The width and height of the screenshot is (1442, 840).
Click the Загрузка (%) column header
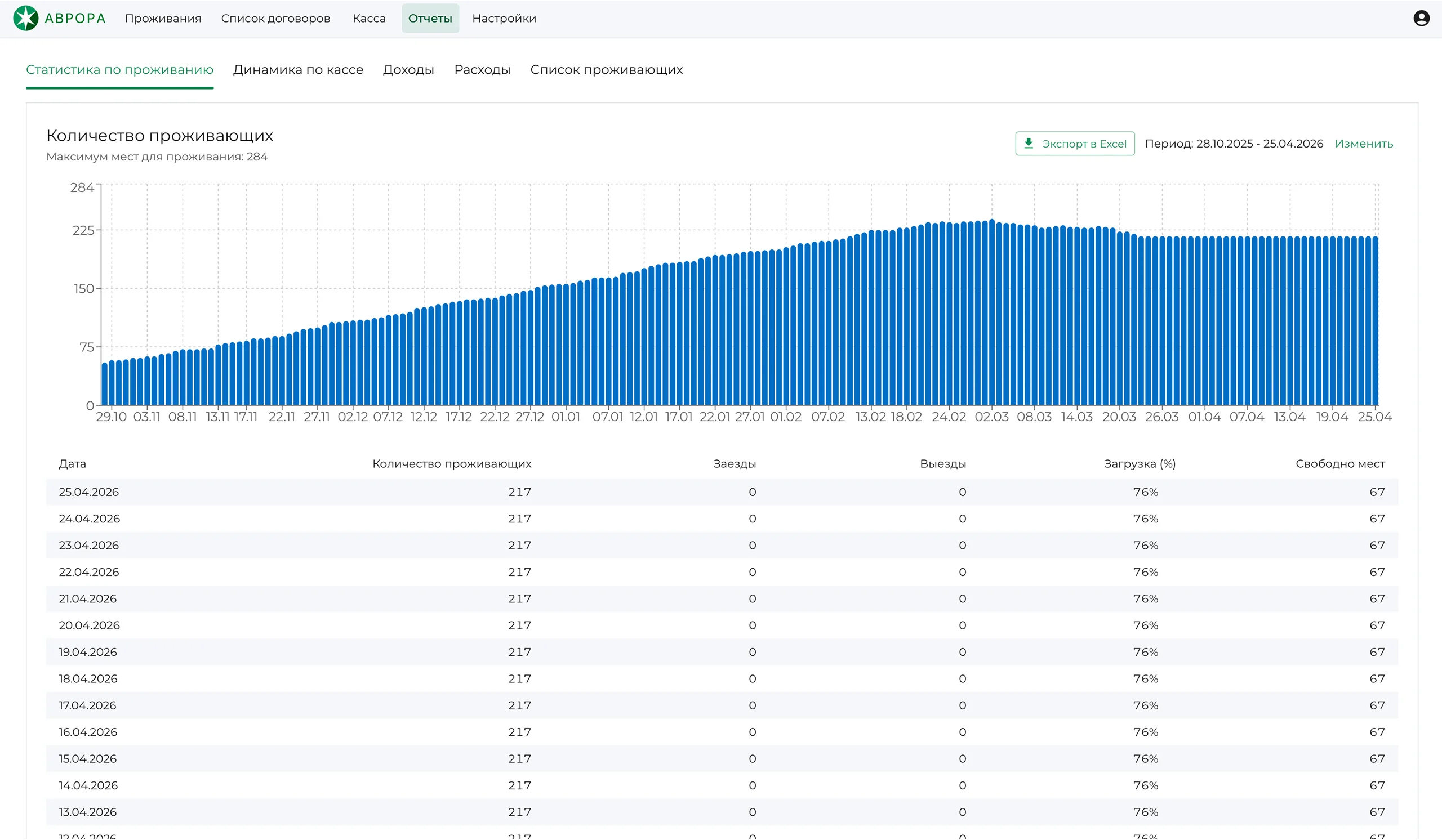1140,464
